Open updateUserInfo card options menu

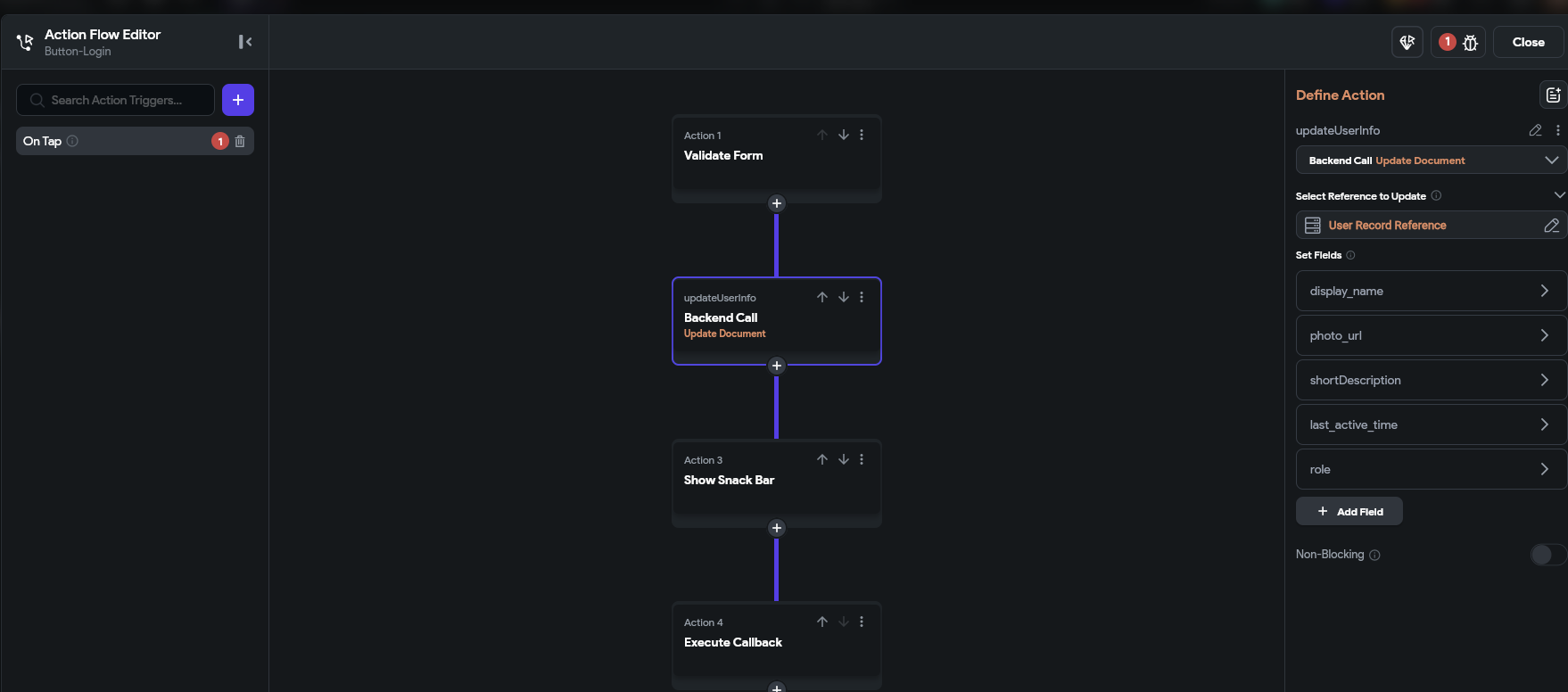click(x=862, y=297)
